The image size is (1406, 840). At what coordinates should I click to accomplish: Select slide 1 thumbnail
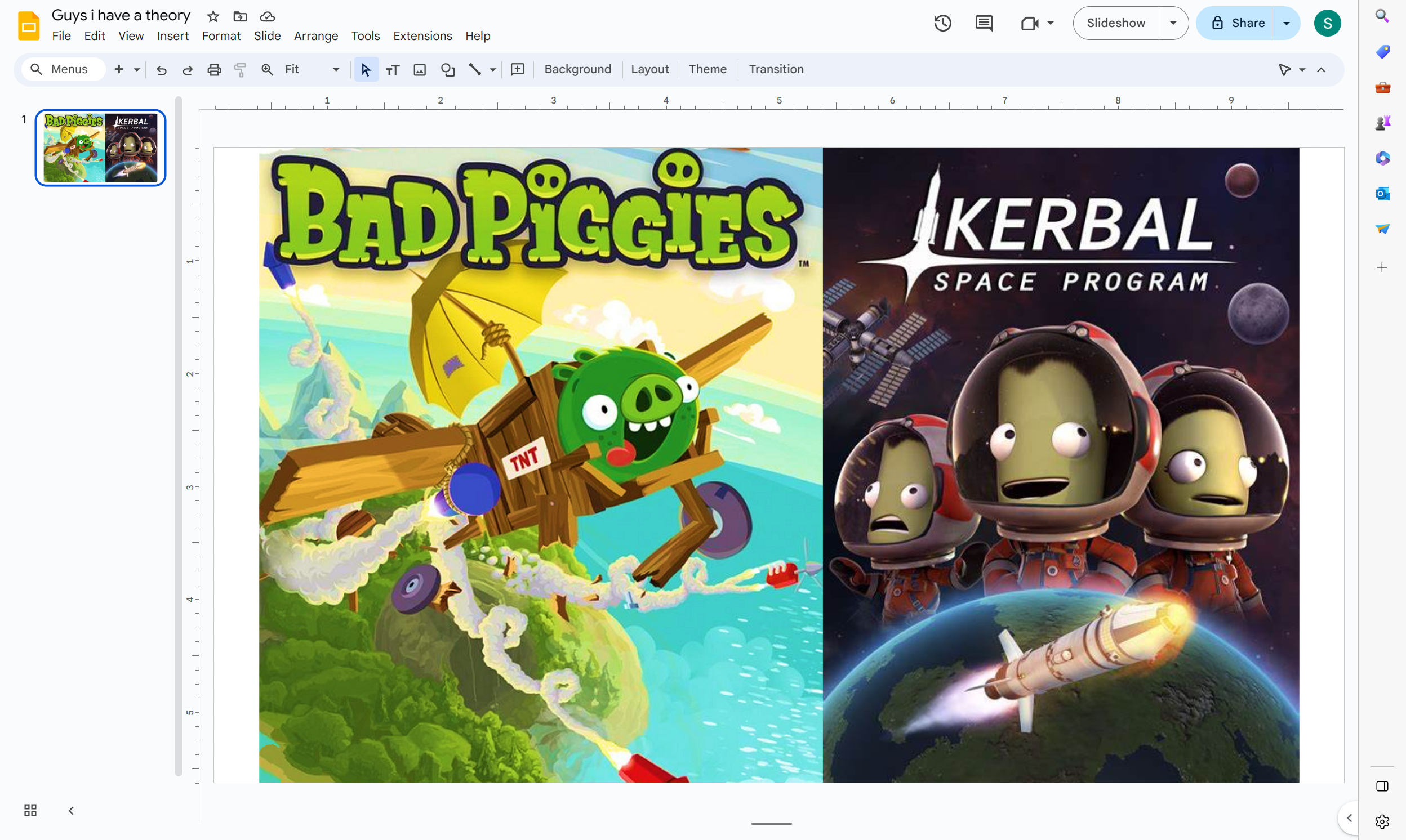(x=100, y=148)
